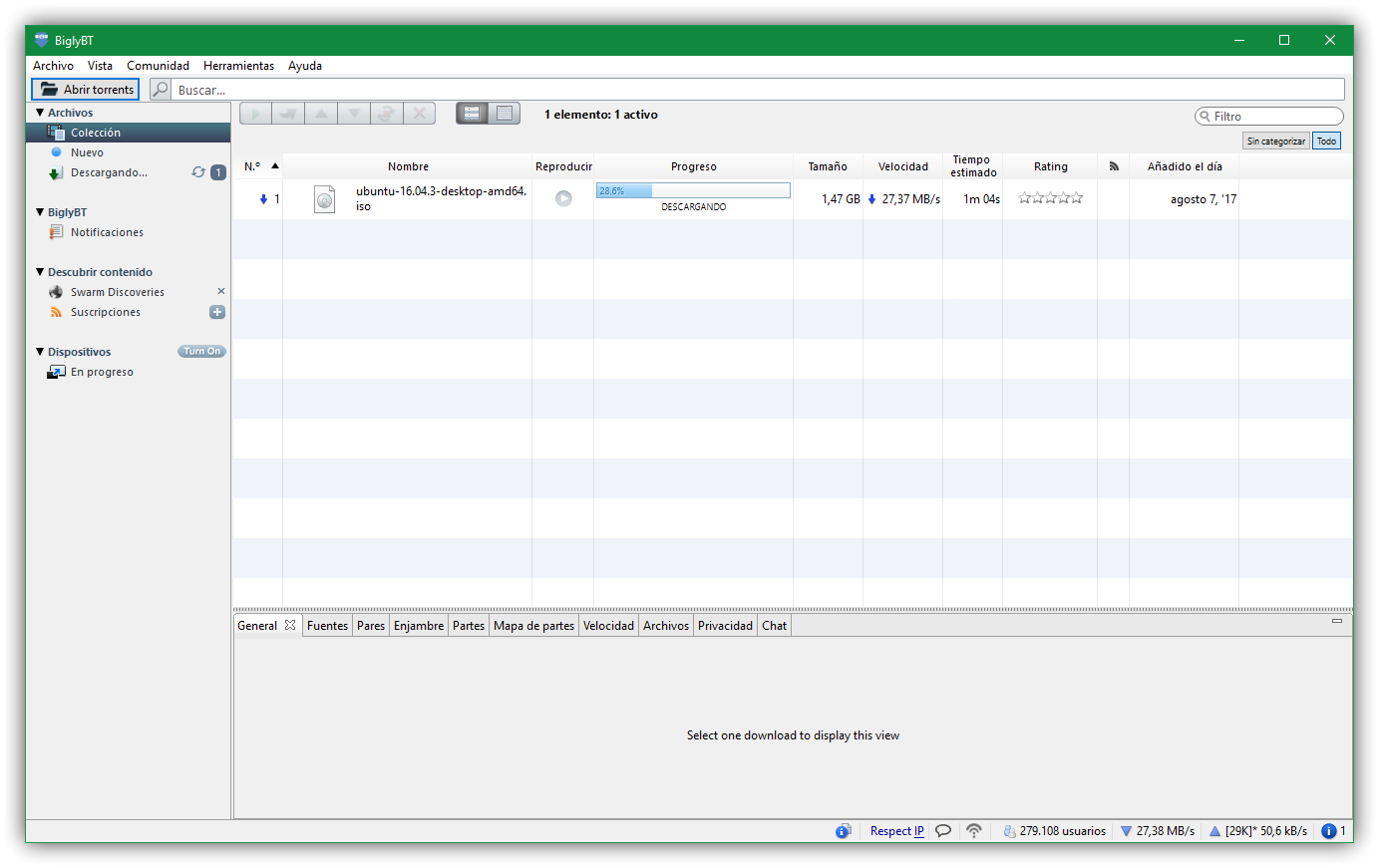Screen dimensions: 1379x868
Task: Click the chat bubble status bar icon
Action: pyautogui.click(x=943, y=831)
